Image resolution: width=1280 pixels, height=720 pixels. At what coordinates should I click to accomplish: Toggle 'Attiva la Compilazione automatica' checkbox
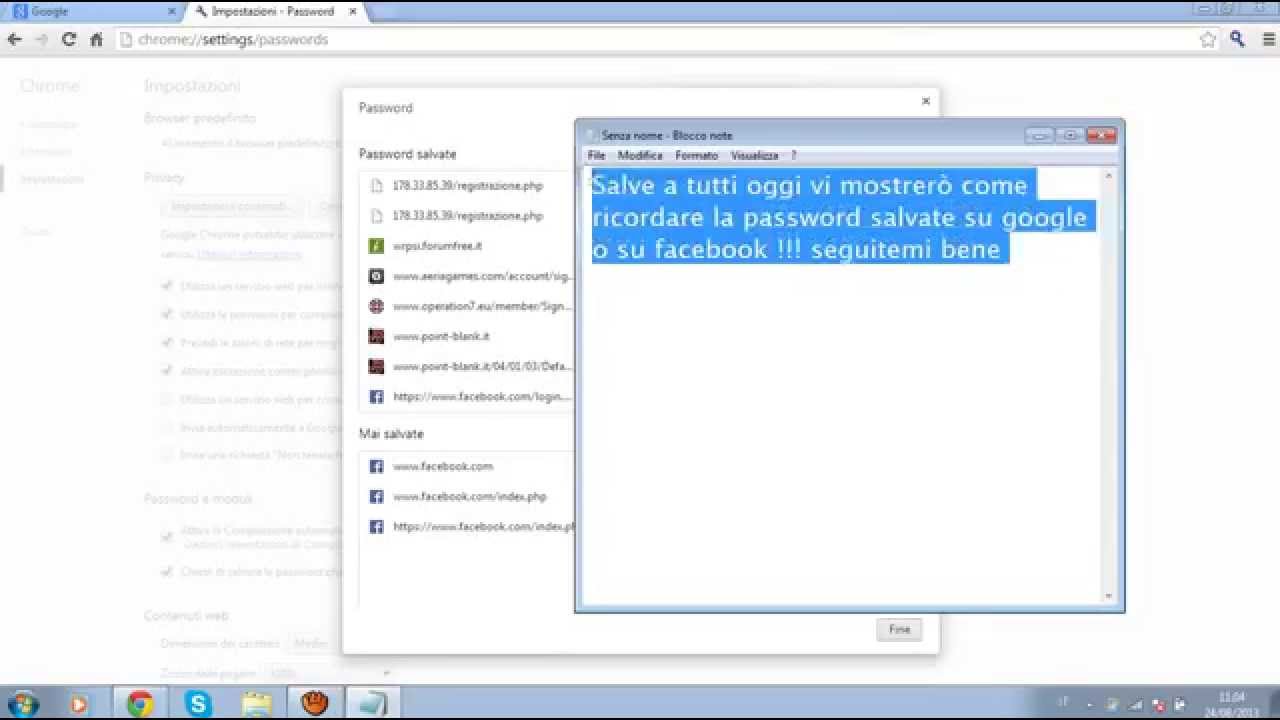pyautogui.click(x=167, y=536)
